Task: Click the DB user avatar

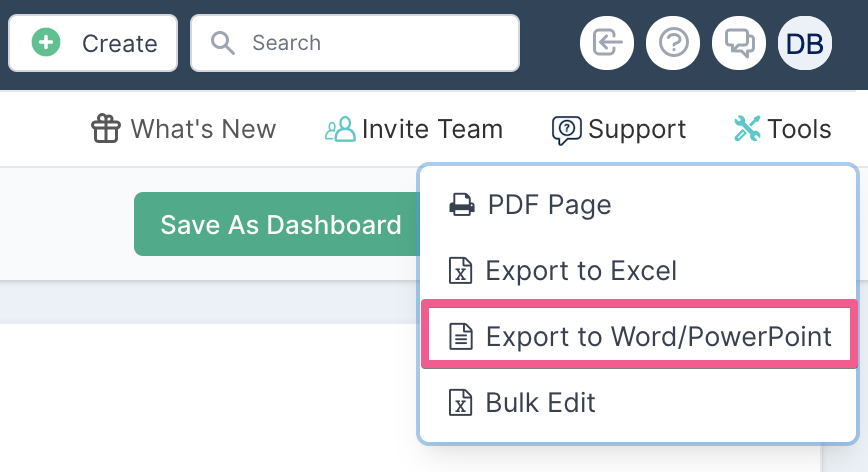Action: pyautogui.click(x=804, y=43)
